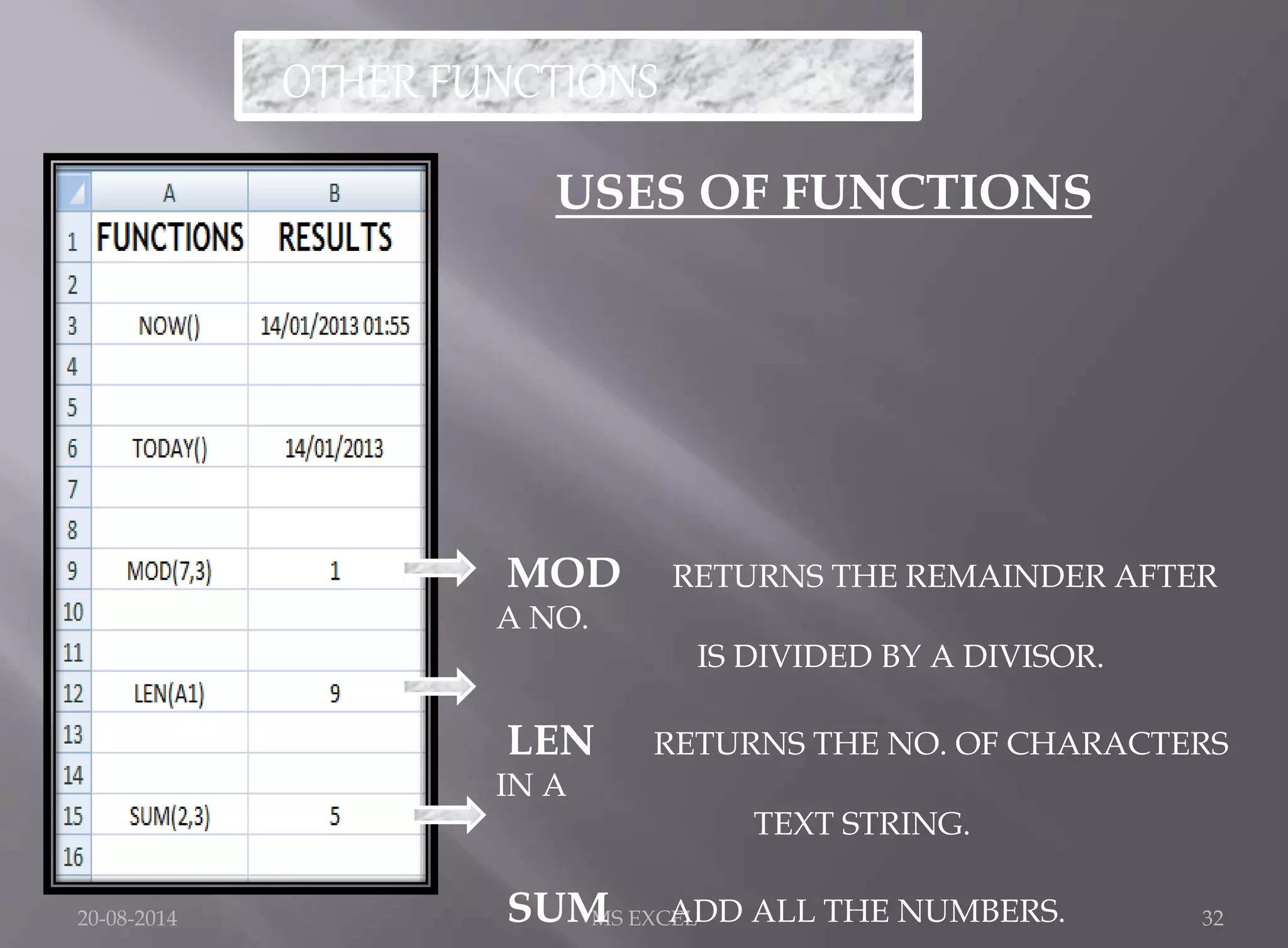Viewport: 1288px width, 948px height.
Task: Click the text IS DIVIDED BY A DIVISOR.
Action: [x=900, y=656]
